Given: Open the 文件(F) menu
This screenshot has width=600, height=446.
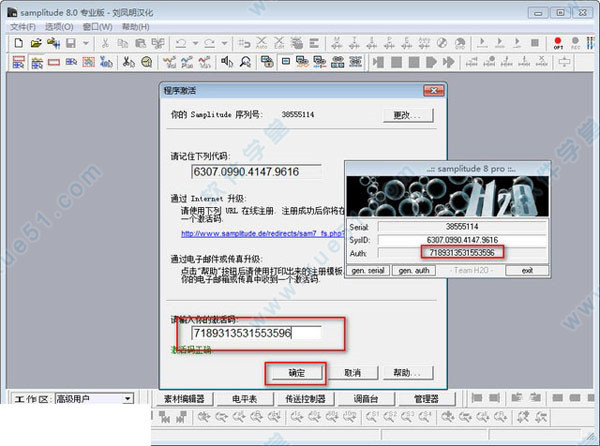Looking at the screenshot, I should [23, 27].
